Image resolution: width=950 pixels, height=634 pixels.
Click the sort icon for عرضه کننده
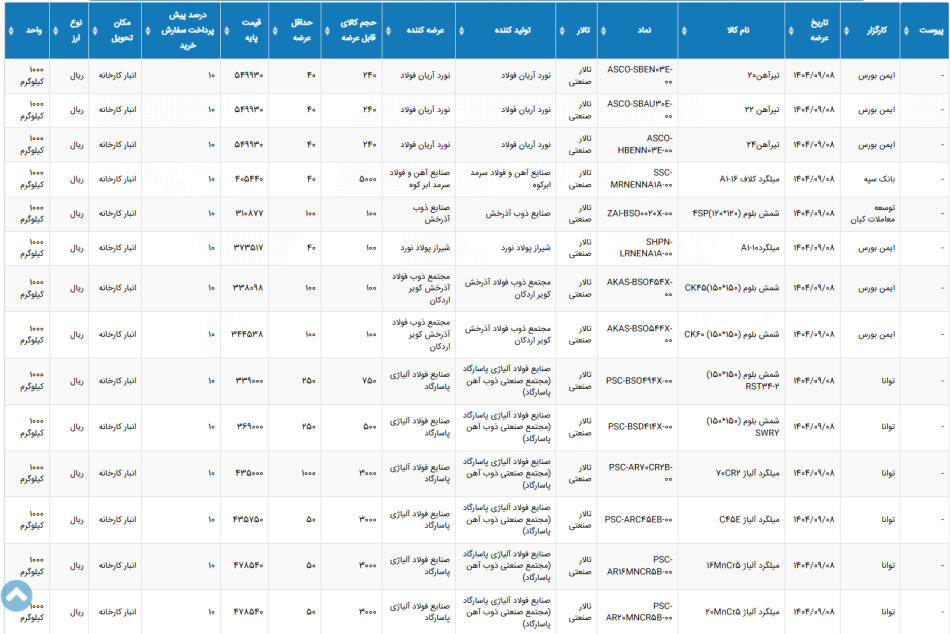388,30
